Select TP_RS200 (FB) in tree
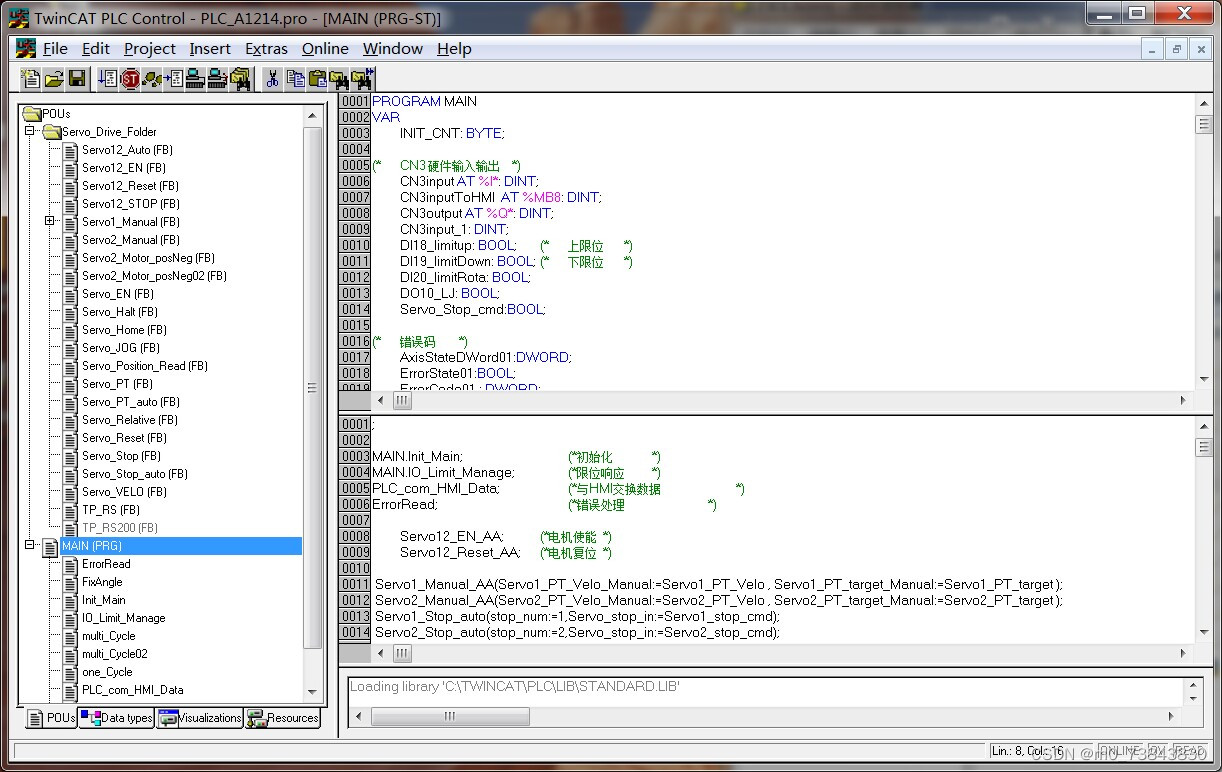This screenshot has height=772, width=1222. (x=120, y=528)
